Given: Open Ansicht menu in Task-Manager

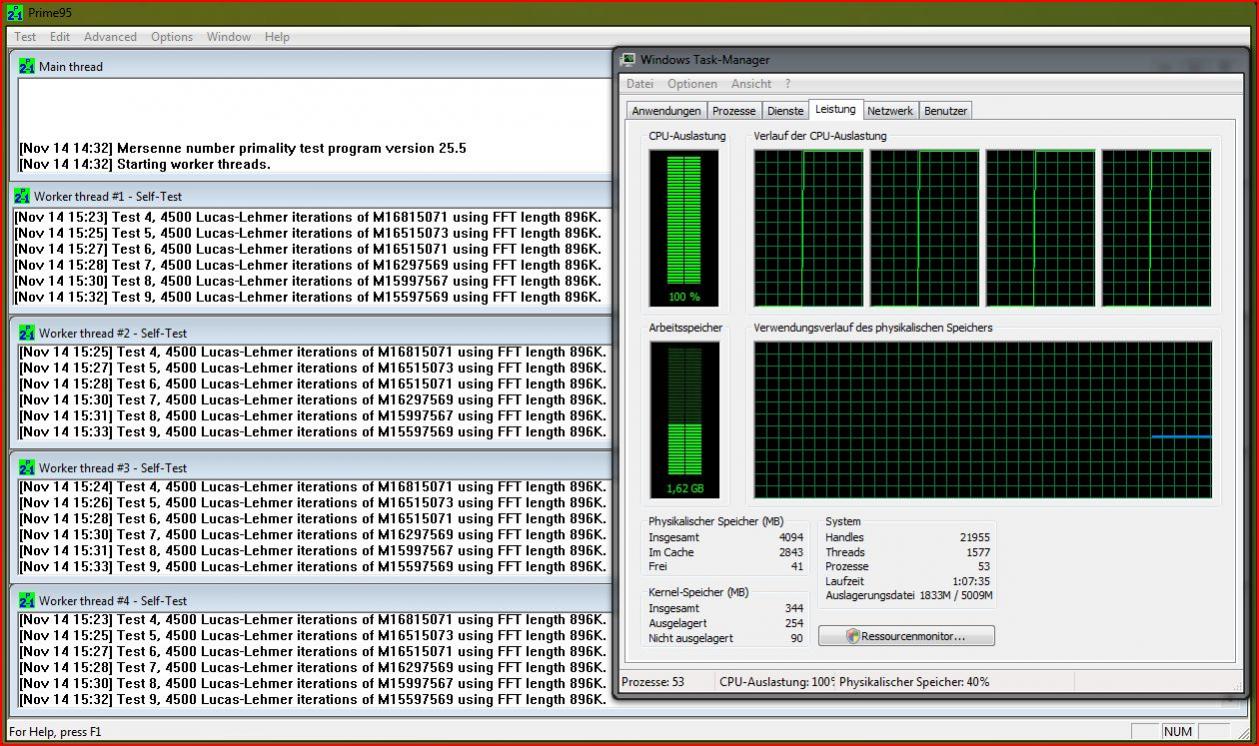Looking at the screenshot, I should pyautogui.click(x=751, y=84).
